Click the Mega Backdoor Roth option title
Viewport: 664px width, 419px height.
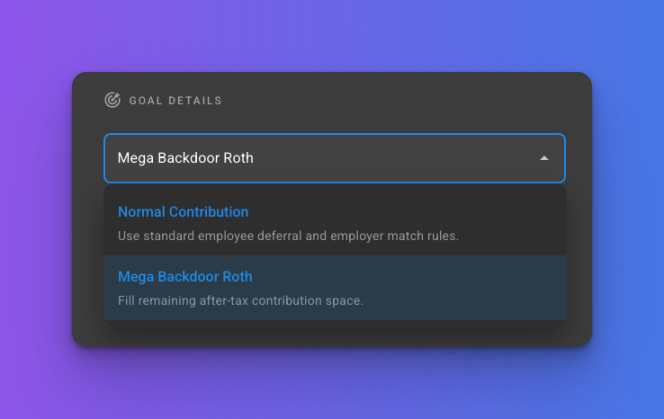pyautogui.click(x=185, y=277)
